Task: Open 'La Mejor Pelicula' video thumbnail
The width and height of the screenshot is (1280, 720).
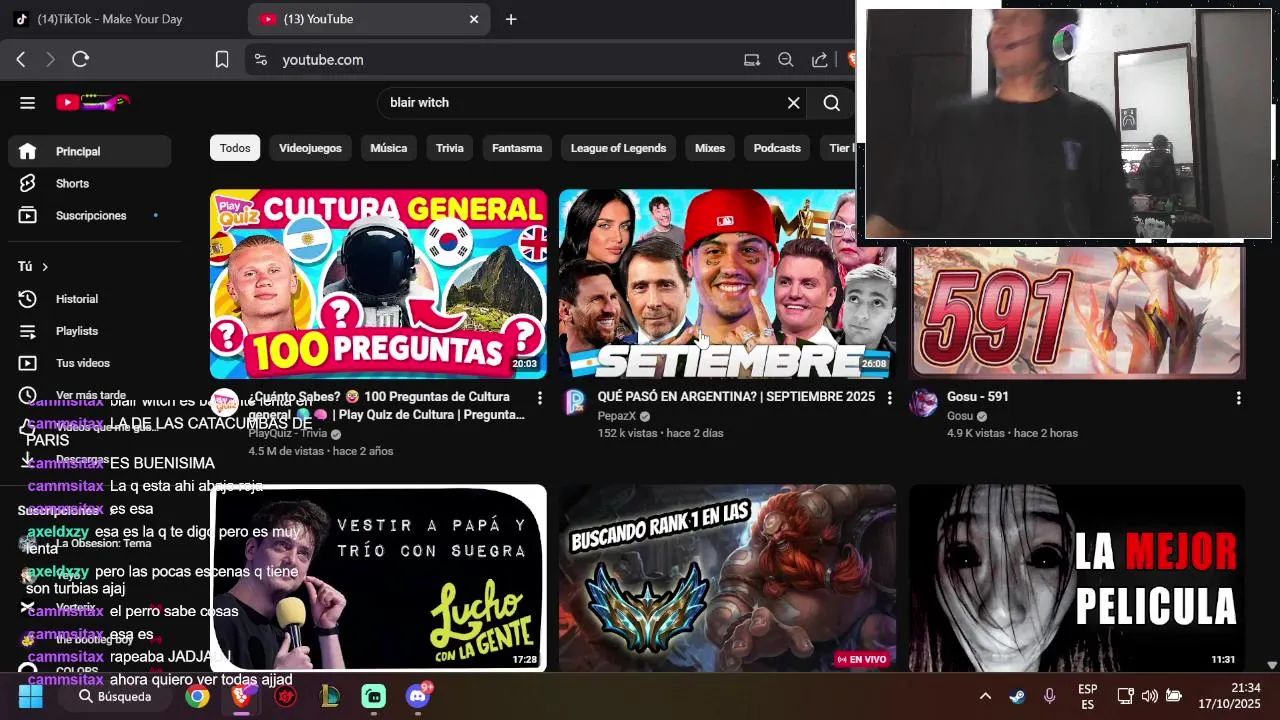Action: coord(1076,578)
